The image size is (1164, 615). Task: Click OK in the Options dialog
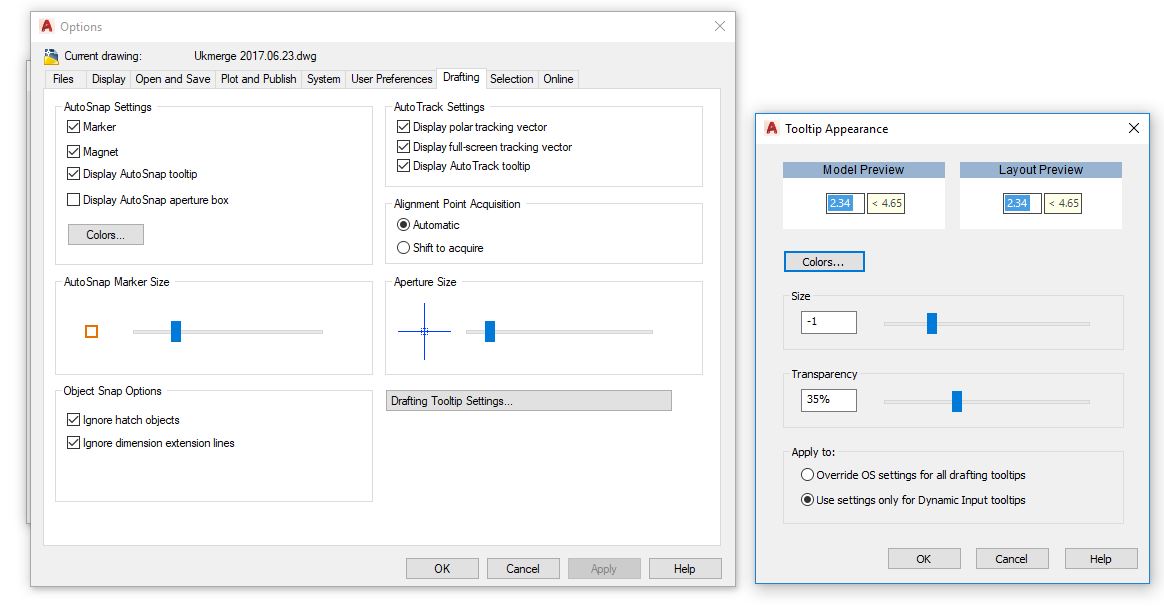442,569
